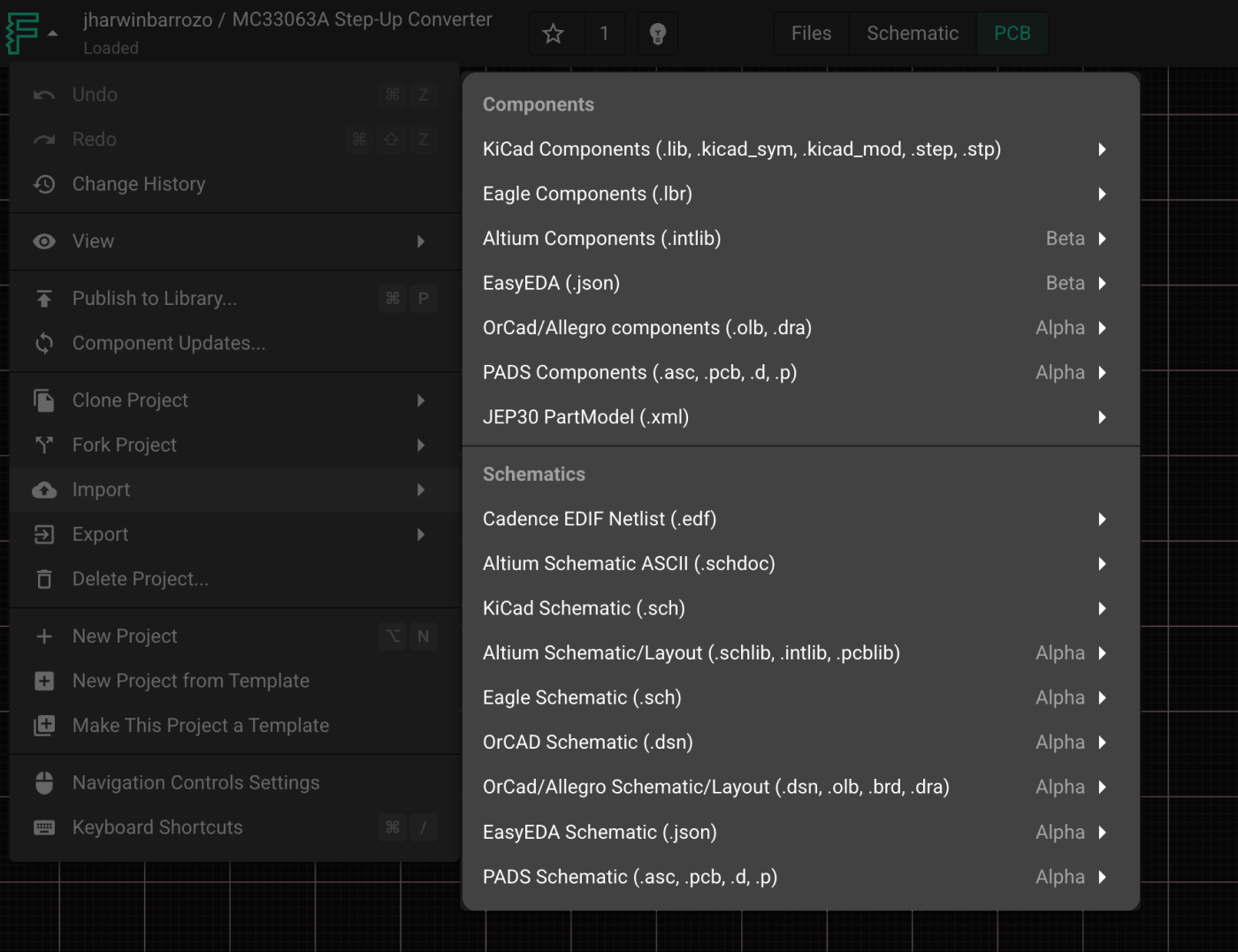Open the Files tab

tap(811, 34)
